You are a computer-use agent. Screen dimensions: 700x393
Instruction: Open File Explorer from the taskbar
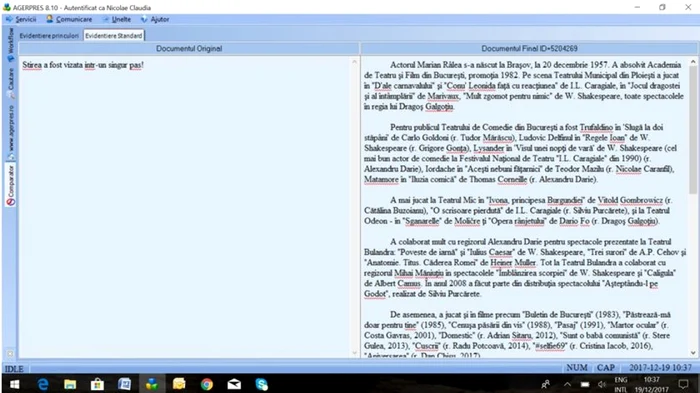click(70, 384)
